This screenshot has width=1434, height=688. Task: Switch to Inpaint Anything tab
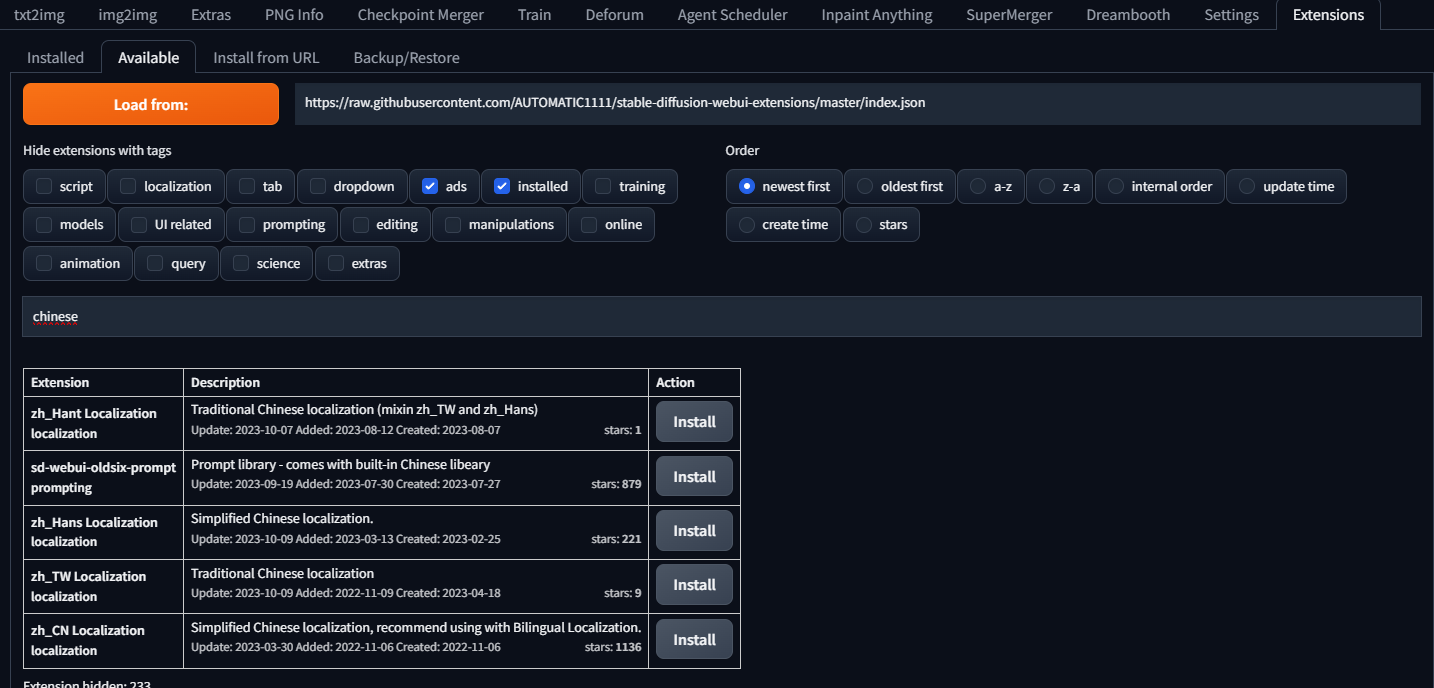(876, 15)
